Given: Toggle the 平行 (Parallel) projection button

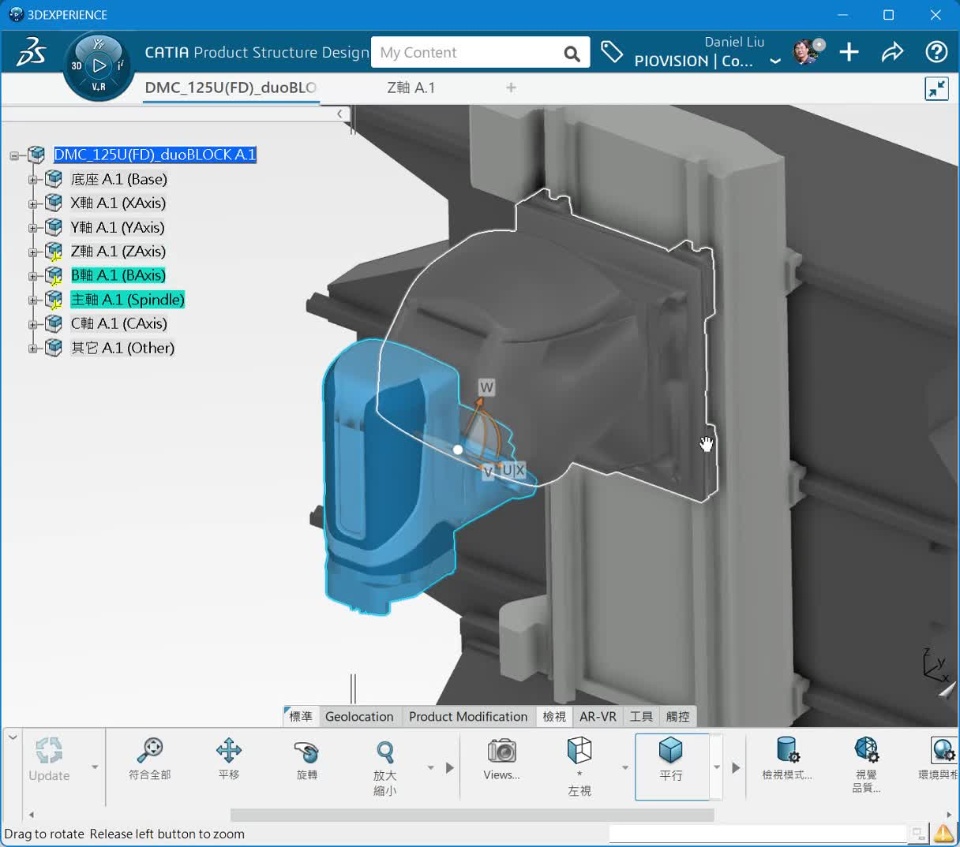Looking at the screenshot, I should click(x=672, y=766).
